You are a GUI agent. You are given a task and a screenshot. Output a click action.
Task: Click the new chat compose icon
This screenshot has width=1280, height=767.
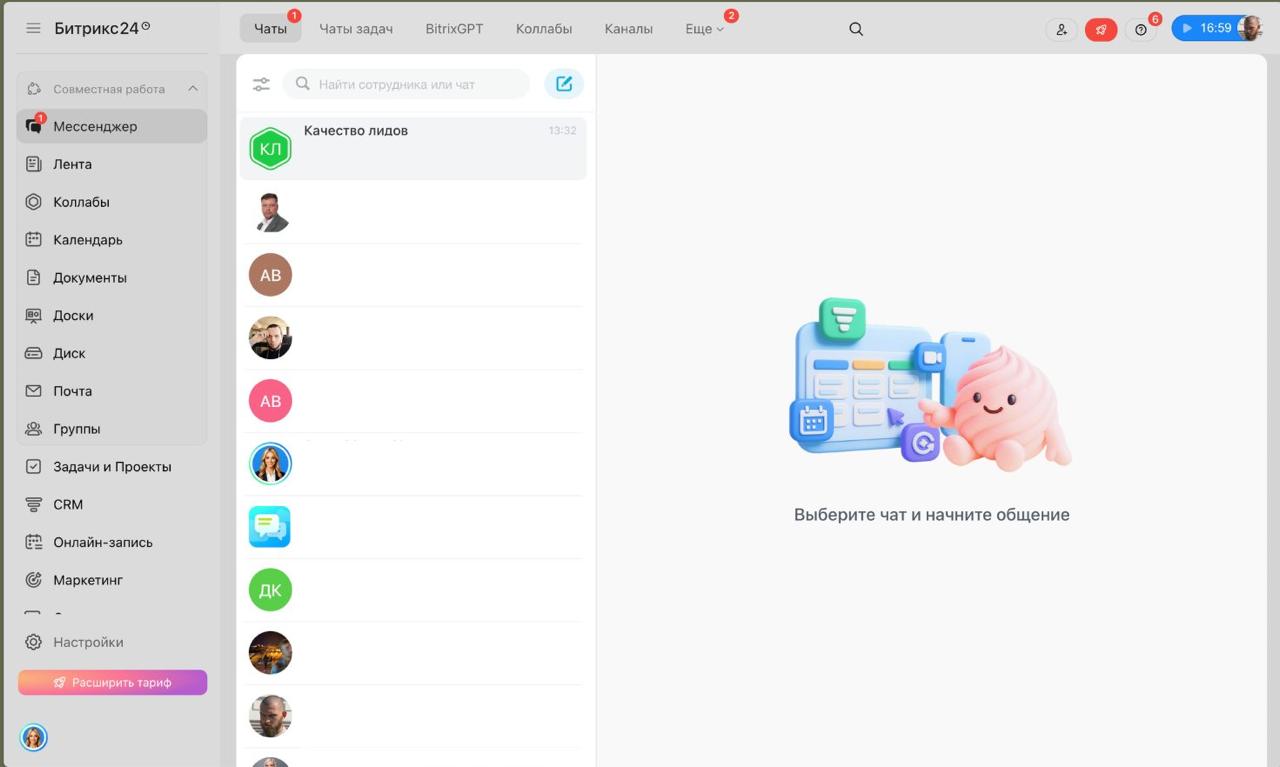tap(564, 84)
